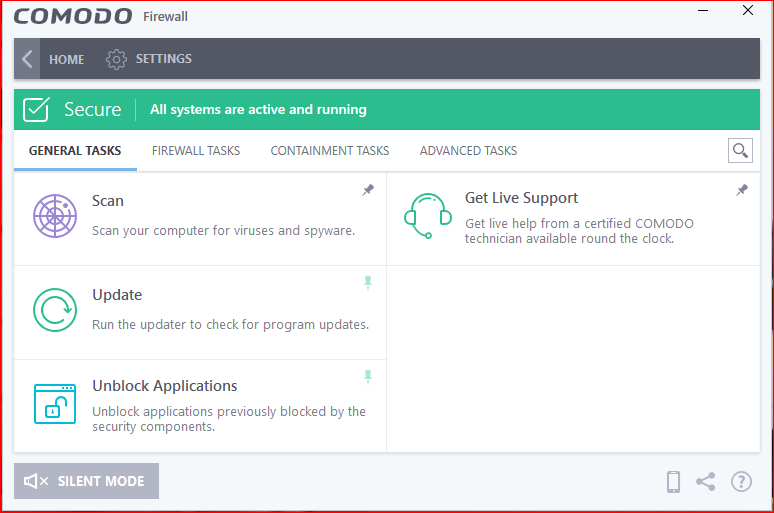Click the back arrow beside Home
This screenshot has width=774, height=513.
tap(27, 59)
